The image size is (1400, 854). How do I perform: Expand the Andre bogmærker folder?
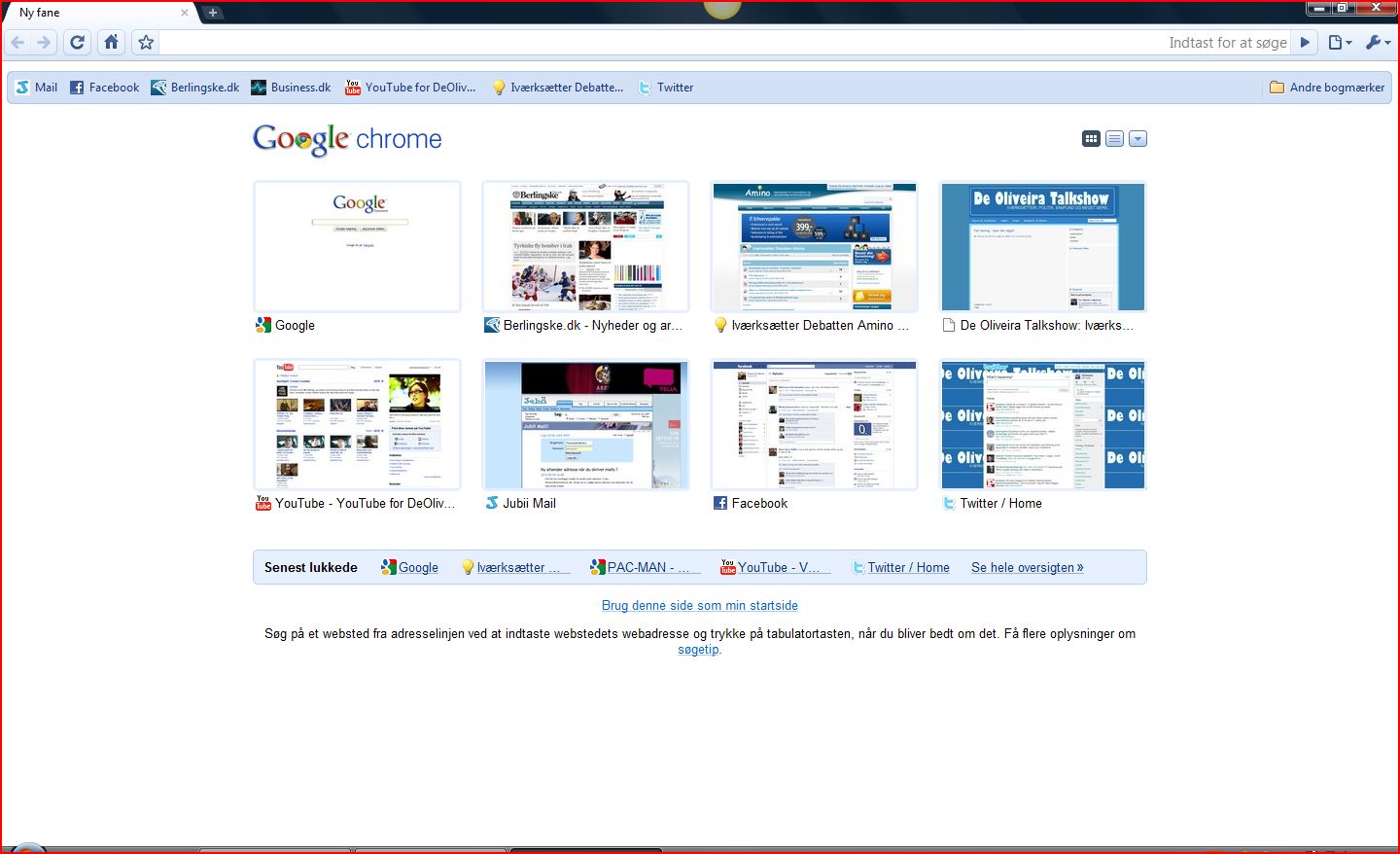pyautogui.click(x=1327, y=88)
